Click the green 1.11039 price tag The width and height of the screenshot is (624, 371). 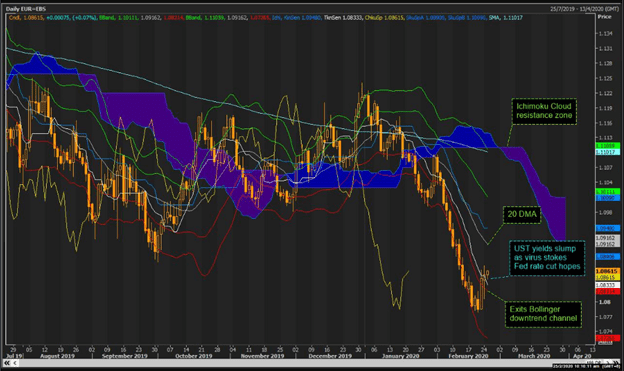click(x=607, y=146)
